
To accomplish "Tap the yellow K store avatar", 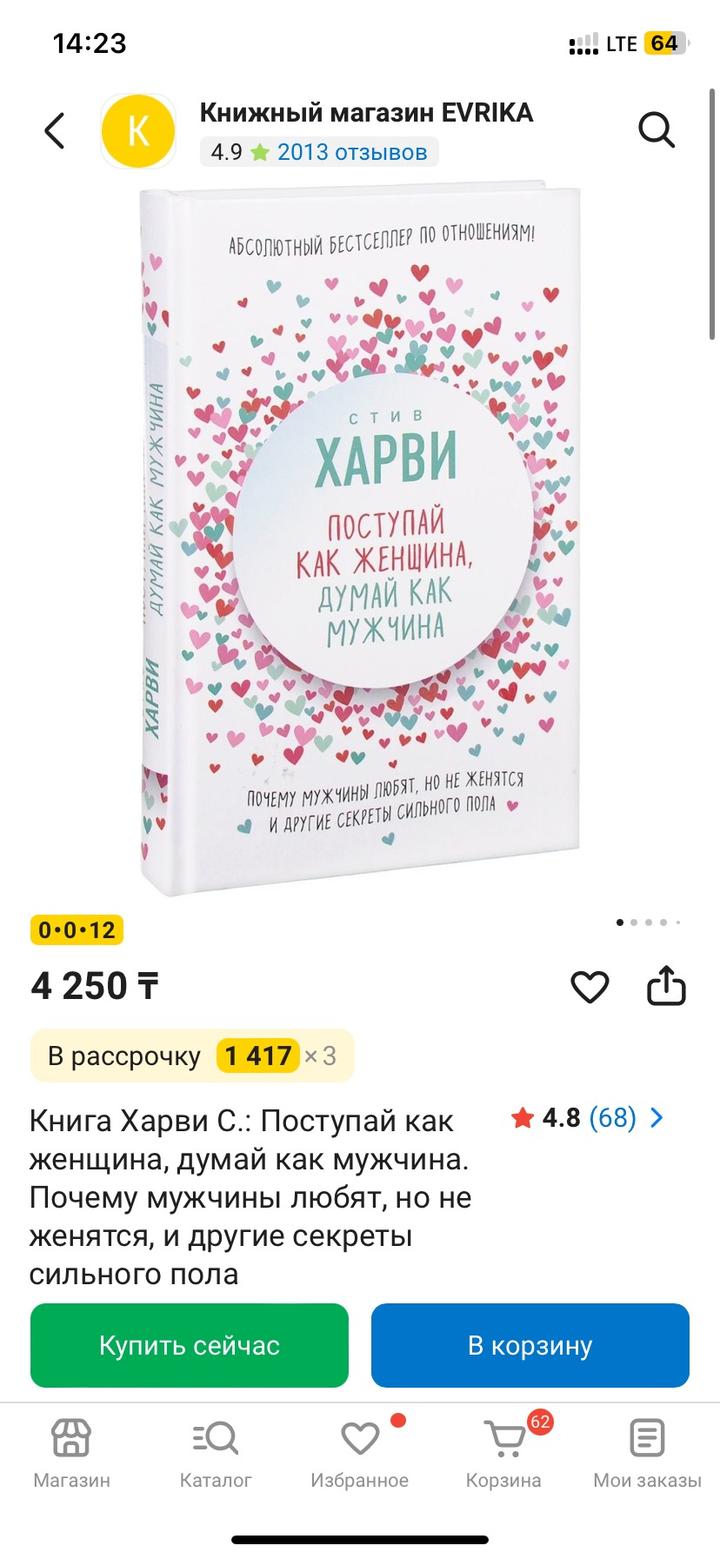I will [x=138, y=131].
